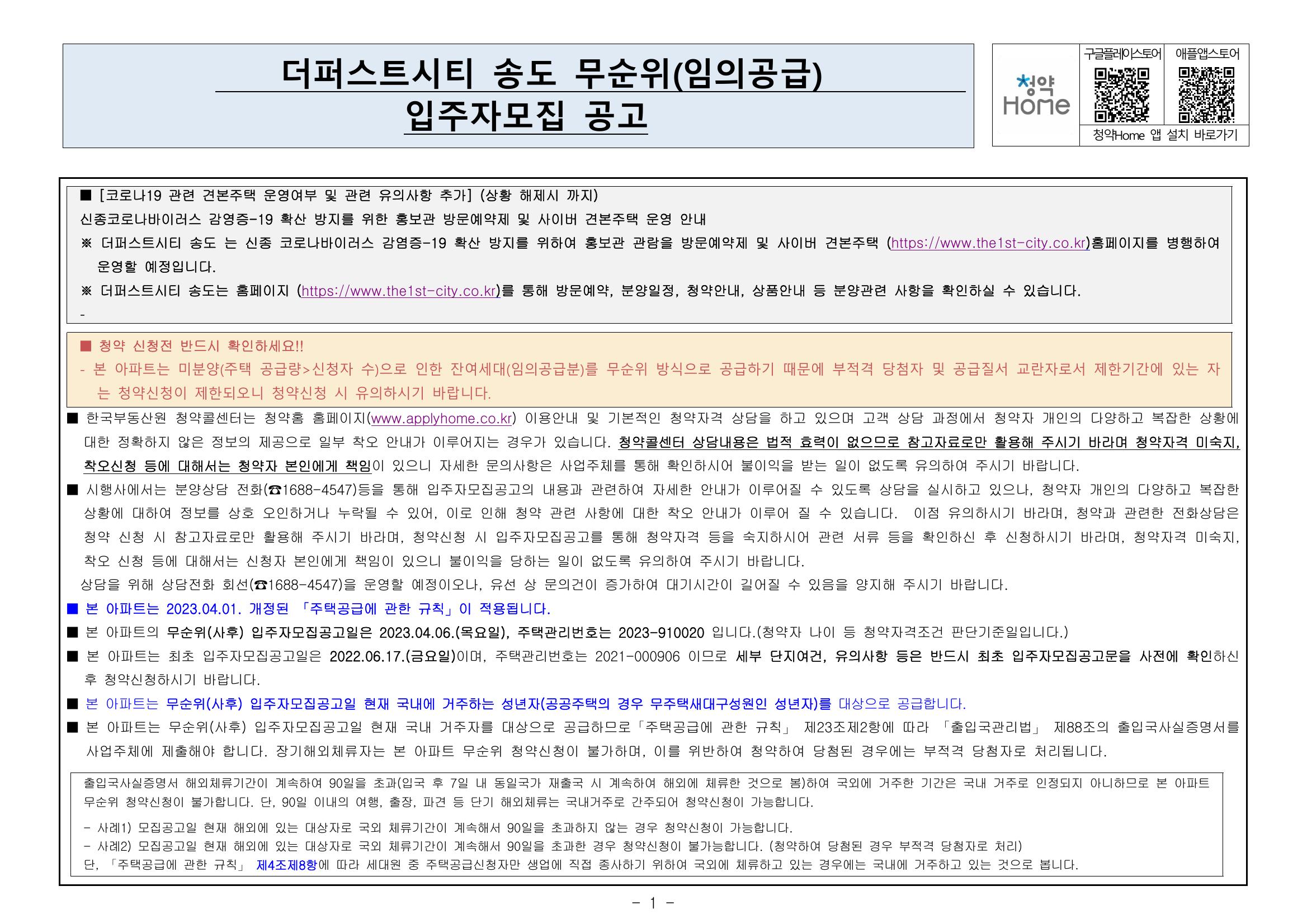Click the red 미분양(주택 공급량>신청자 수) notice line
The height and width of the screenshot is (924, 1307).
[650, 381]
